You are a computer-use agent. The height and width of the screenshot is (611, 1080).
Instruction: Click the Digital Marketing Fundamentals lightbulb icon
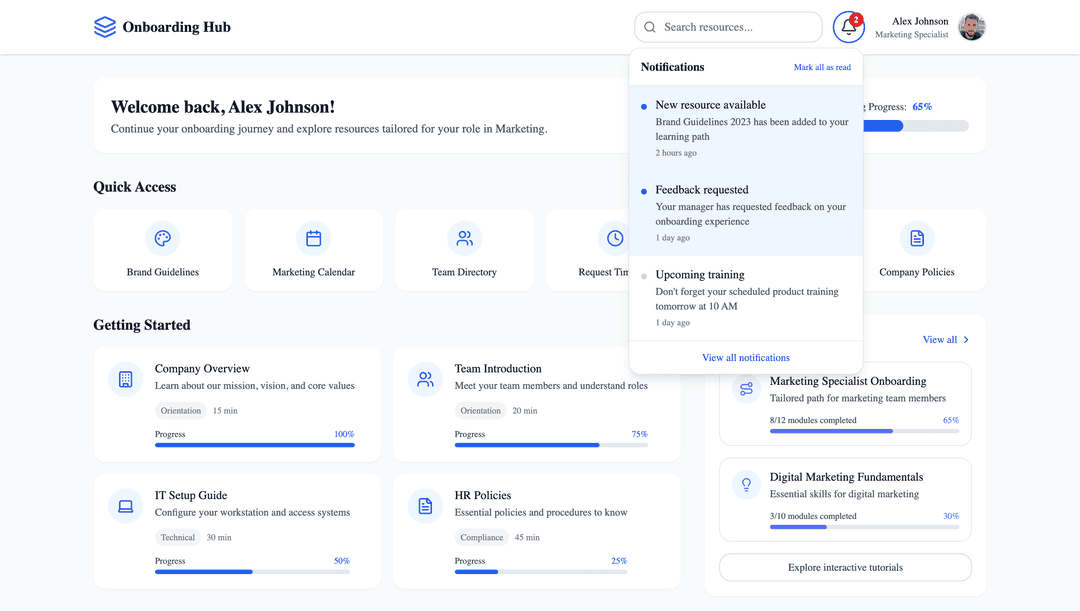746,485
